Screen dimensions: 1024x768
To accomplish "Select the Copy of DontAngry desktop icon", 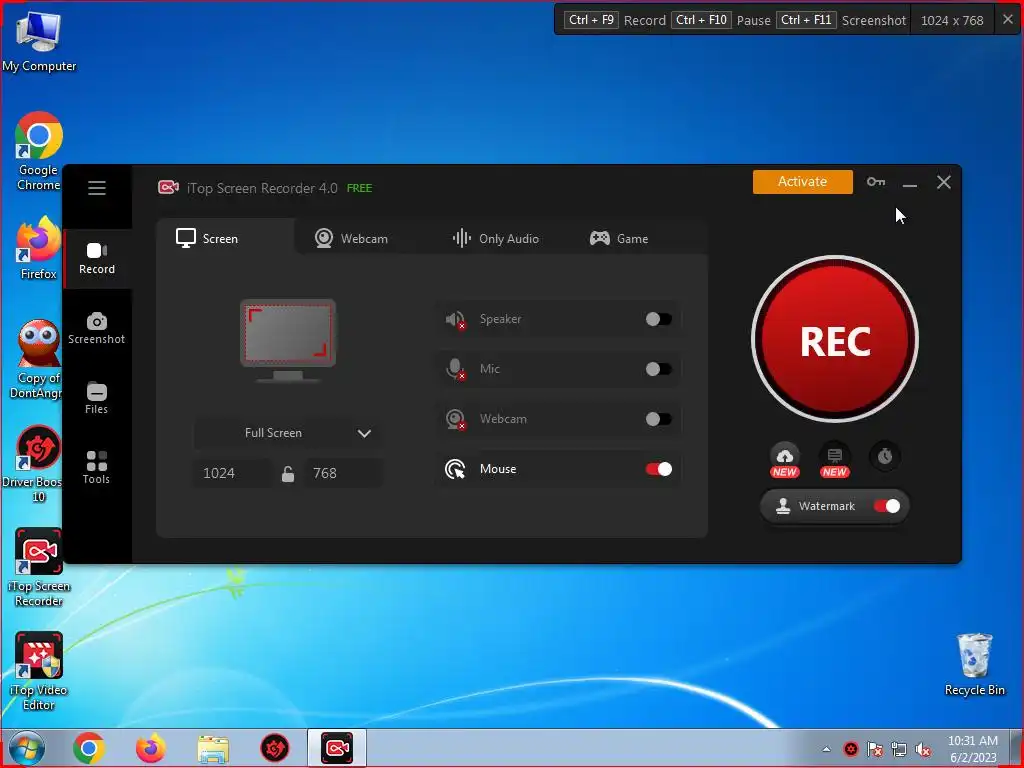I will (38, 359).
